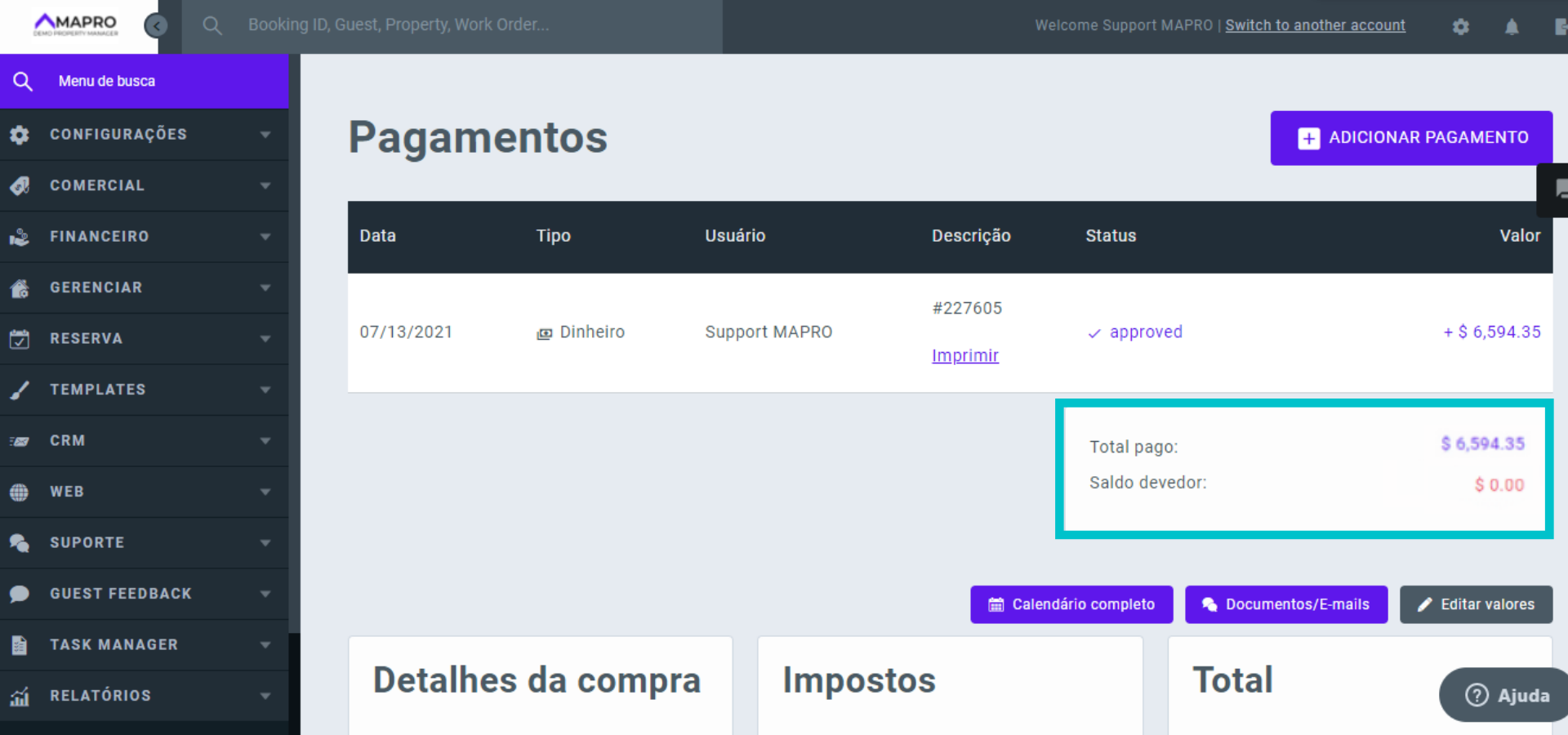The height and width of the screenshot is (735, 1568).
Task: Click the Task Manager clipboard icon
Action: (20, 645)
